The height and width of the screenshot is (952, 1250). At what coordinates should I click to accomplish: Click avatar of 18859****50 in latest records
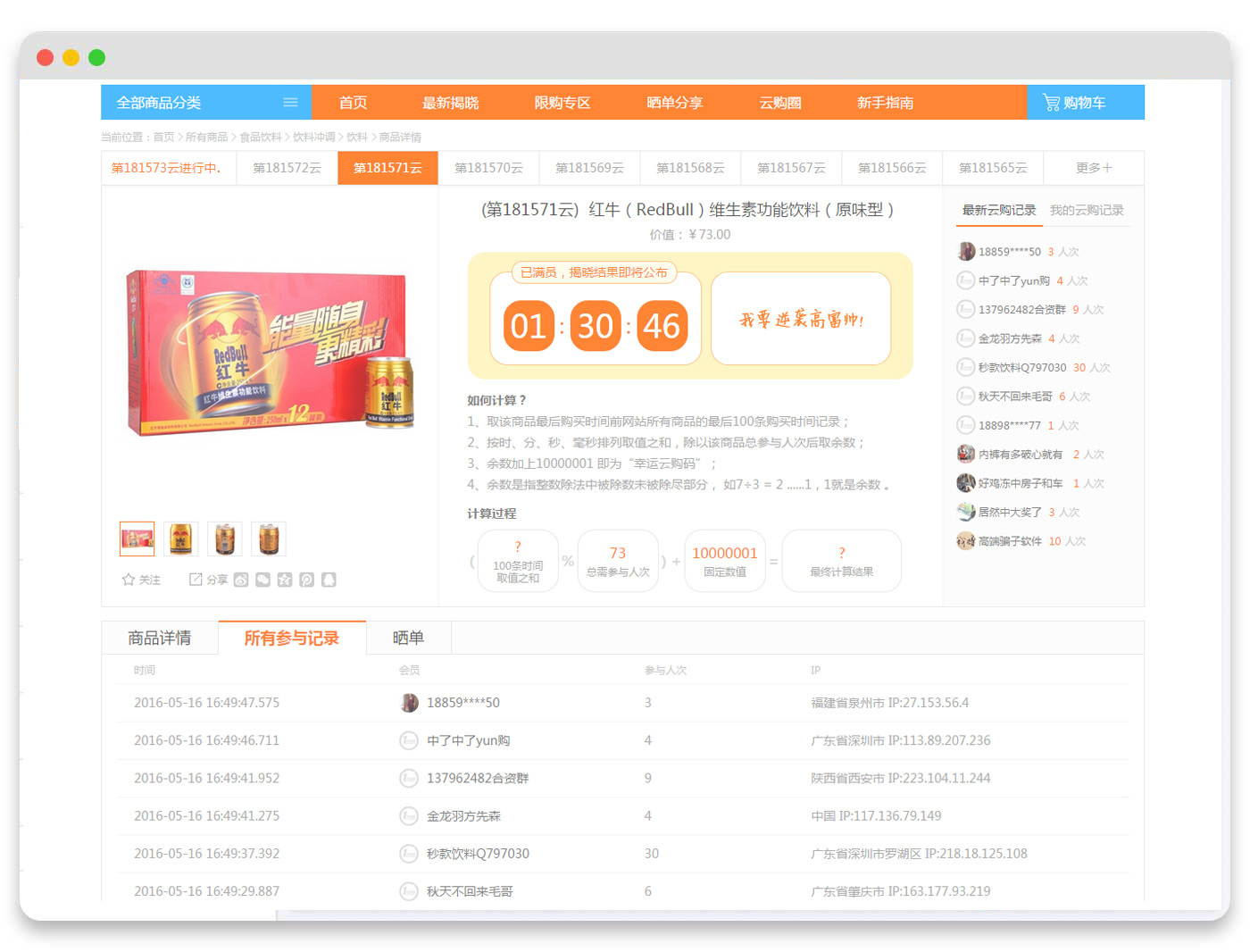click(965, 252)
